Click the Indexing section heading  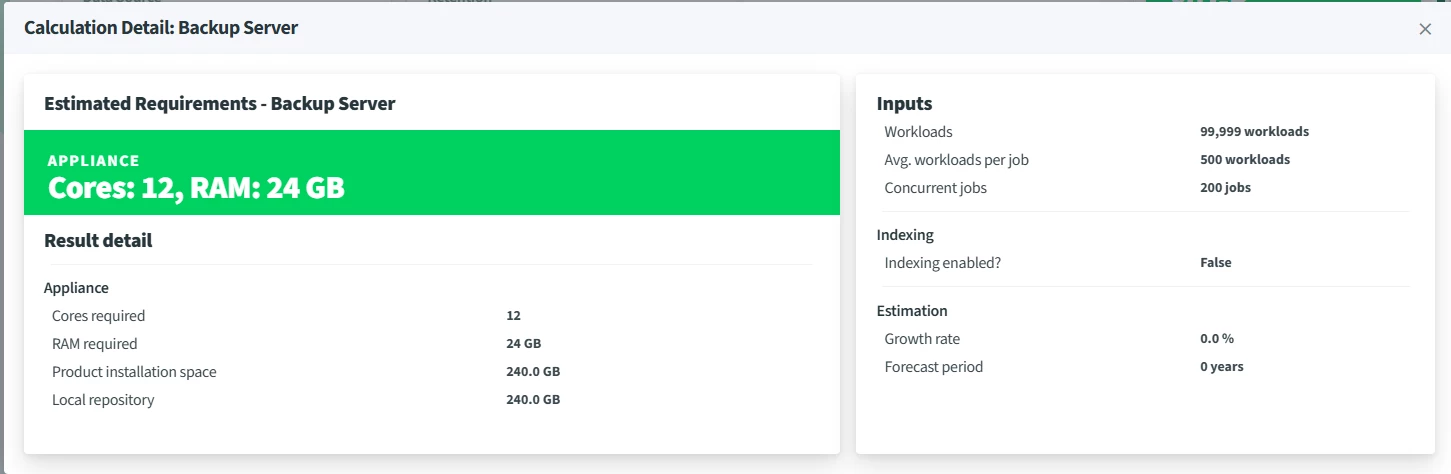[x=905, y=235]
